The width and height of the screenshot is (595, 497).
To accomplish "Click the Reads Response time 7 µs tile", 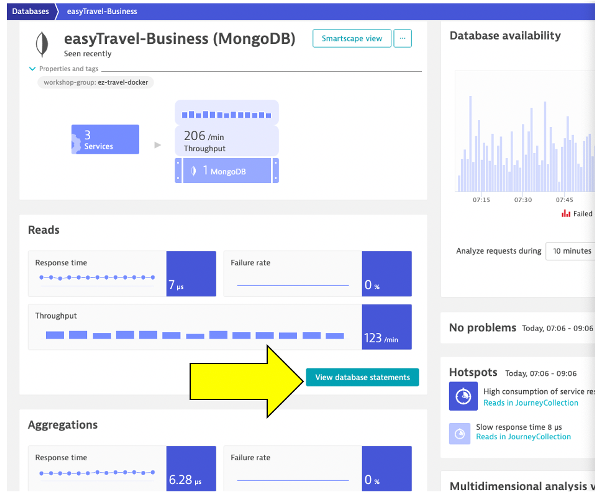I will pyautogui.click(x=122, y=274).
